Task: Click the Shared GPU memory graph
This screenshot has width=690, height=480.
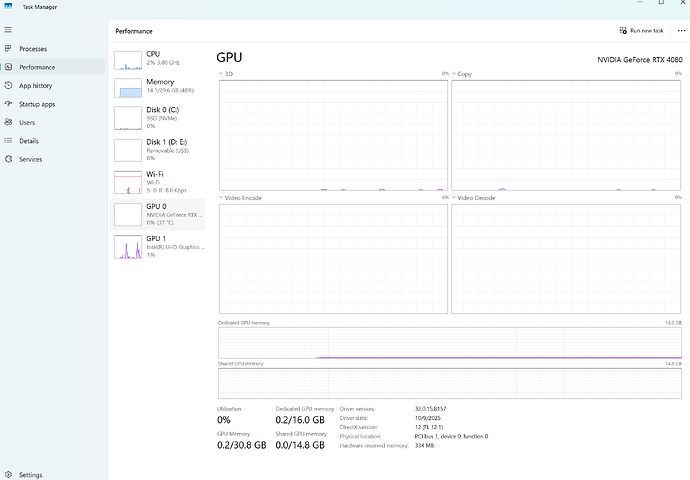Action: coord(450,383)
